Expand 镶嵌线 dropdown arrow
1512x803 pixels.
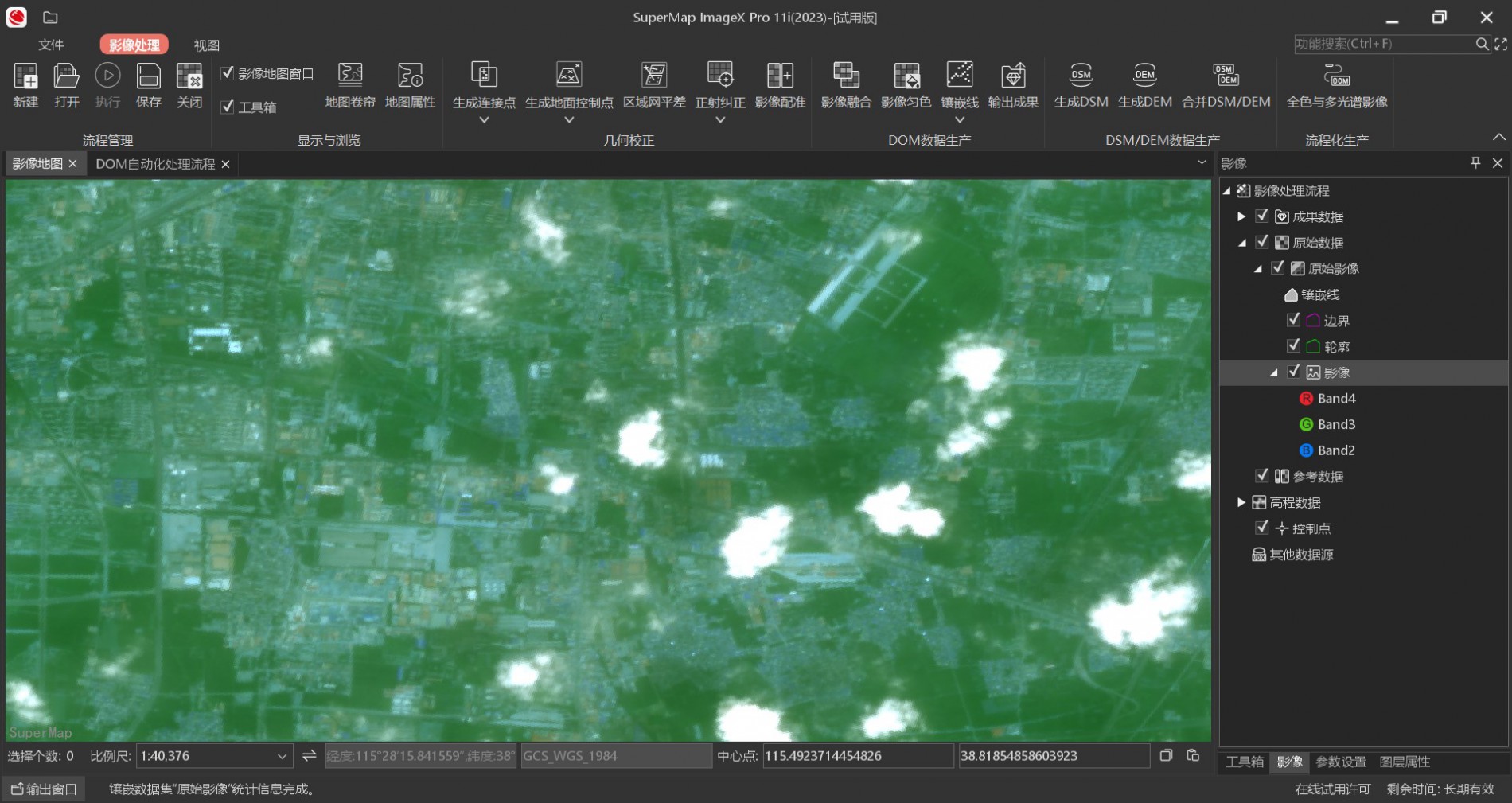[959, 120]
